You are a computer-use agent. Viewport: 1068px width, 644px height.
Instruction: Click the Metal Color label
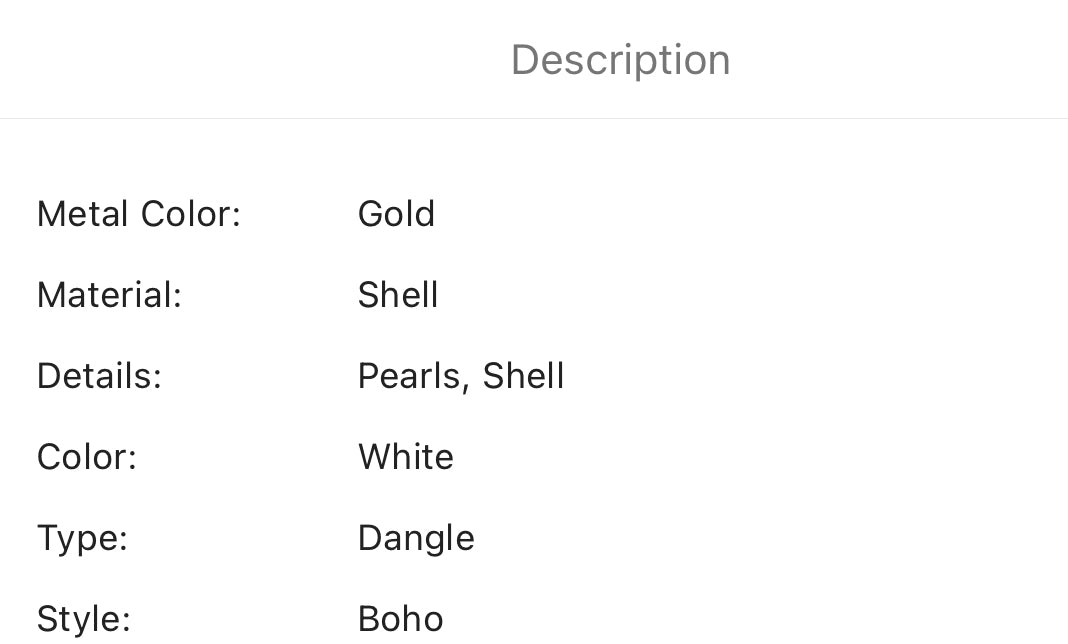point(139,214)
